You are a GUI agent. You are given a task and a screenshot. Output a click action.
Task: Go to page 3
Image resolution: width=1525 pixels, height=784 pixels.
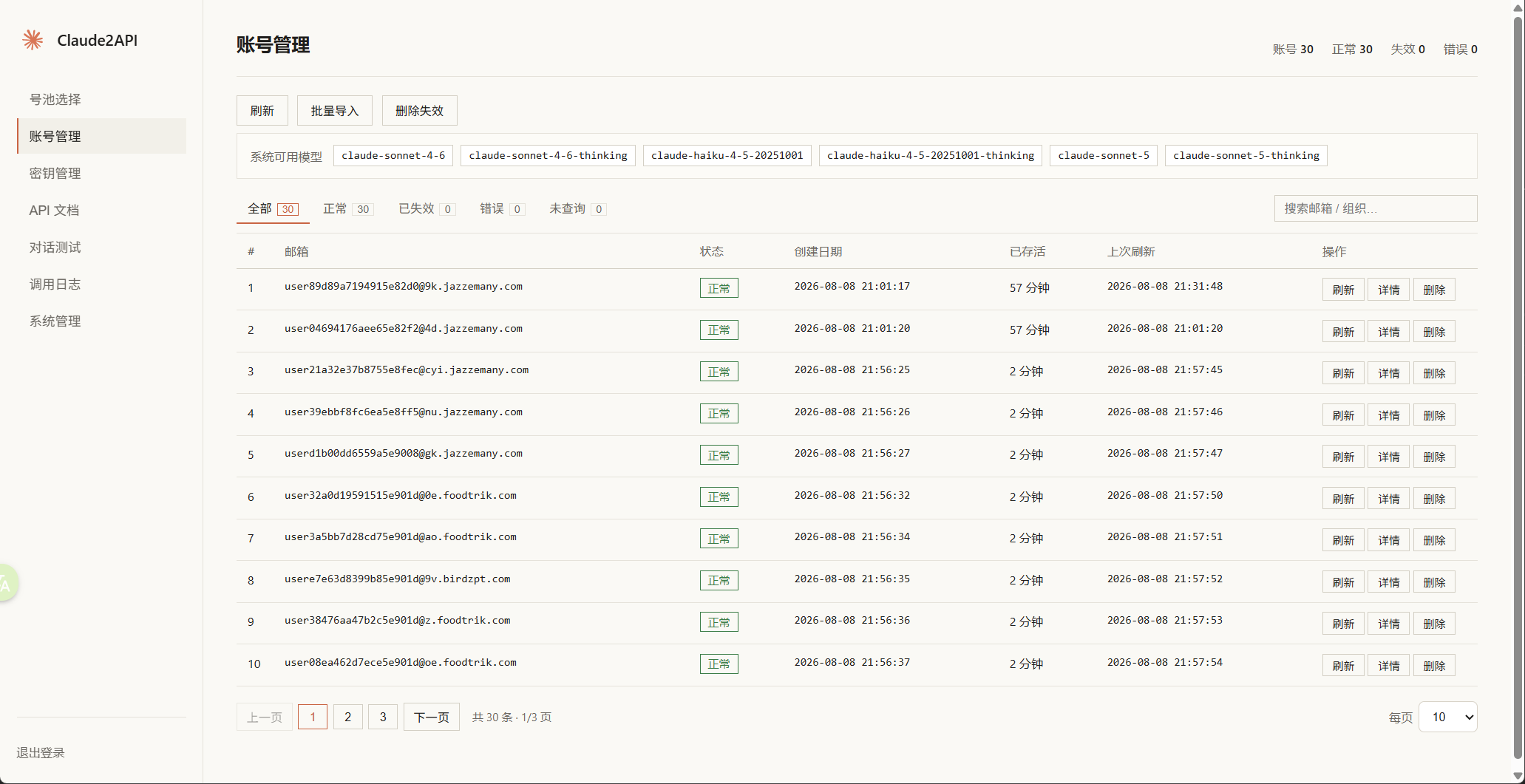[x=383, y=717]
